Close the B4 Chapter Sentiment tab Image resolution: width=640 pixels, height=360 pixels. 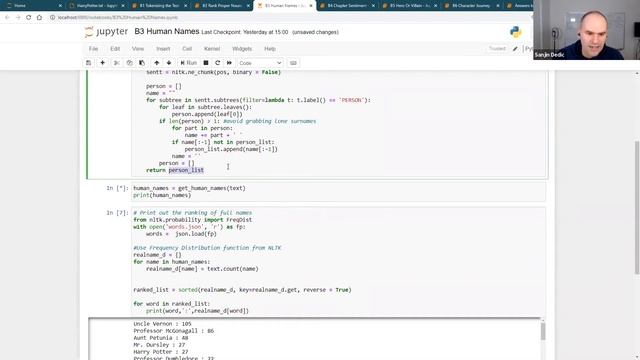point(373,6)
